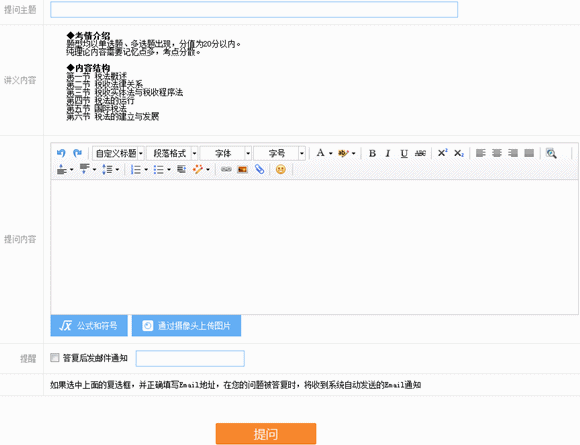The image size is (580, 445).
Task: Click the line height icon
Action: click(x=107, y=169)
